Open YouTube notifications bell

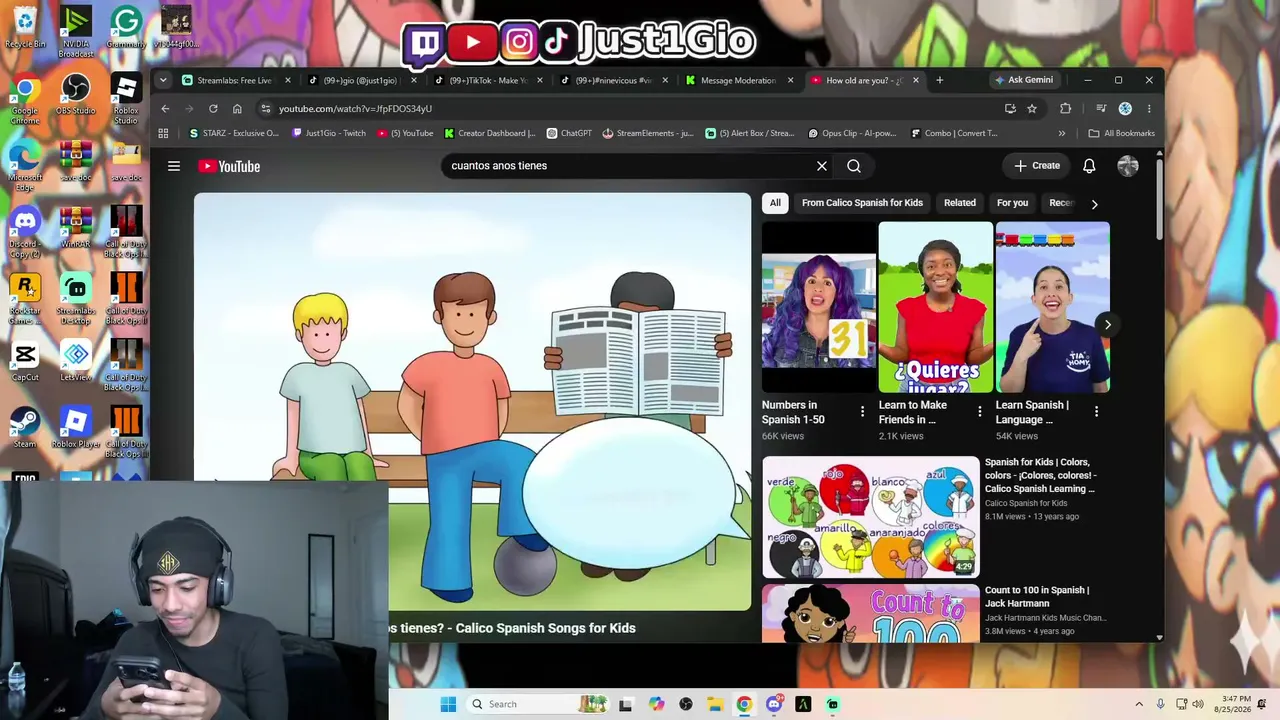1089,166
